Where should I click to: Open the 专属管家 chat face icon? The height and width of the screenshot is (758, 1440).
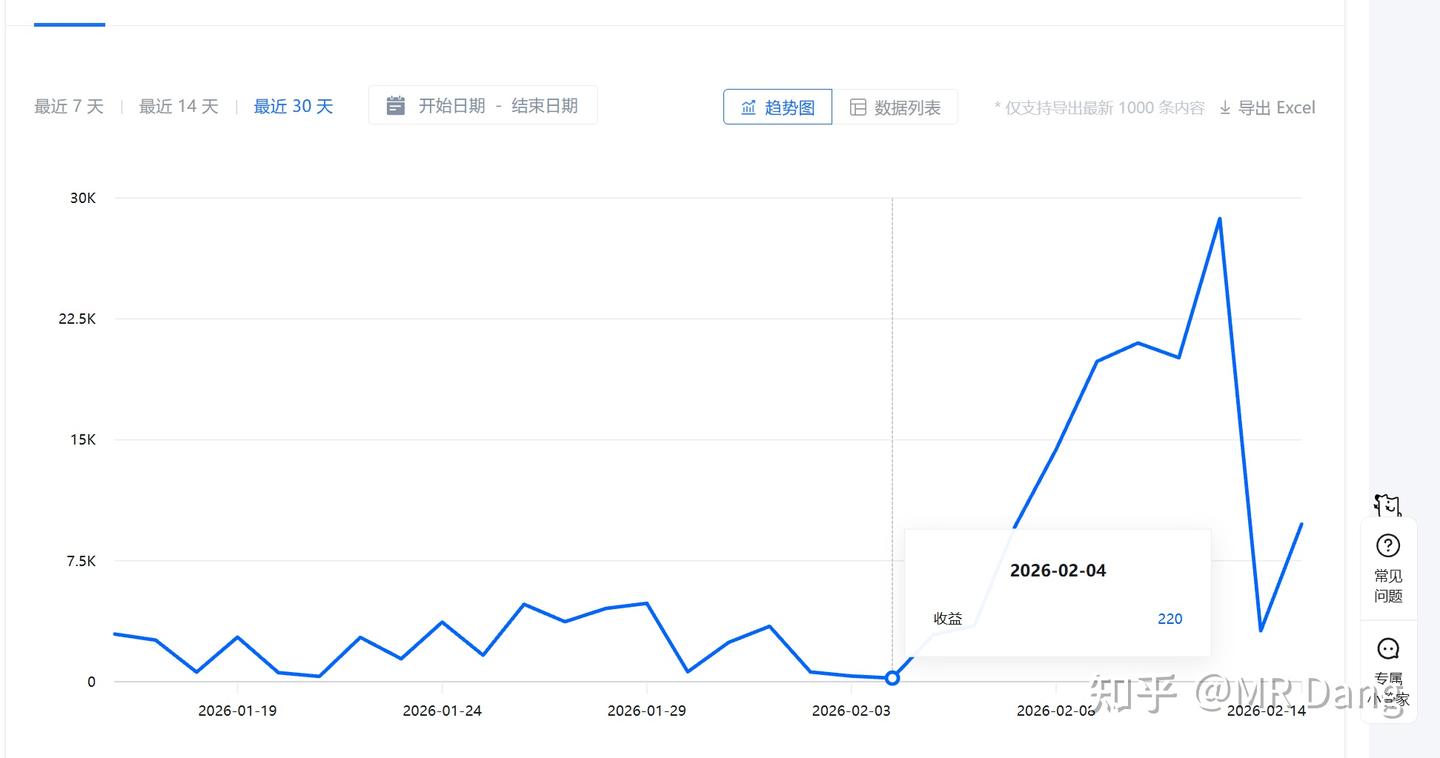click(x=1388, y=649)
